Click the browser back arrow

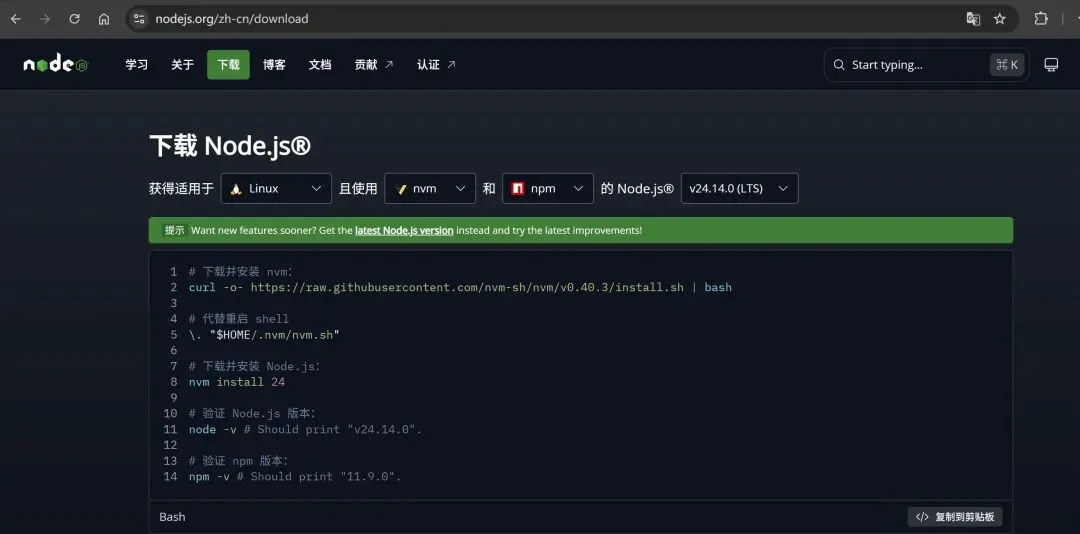pyautogui.click(x=15, y=19)
